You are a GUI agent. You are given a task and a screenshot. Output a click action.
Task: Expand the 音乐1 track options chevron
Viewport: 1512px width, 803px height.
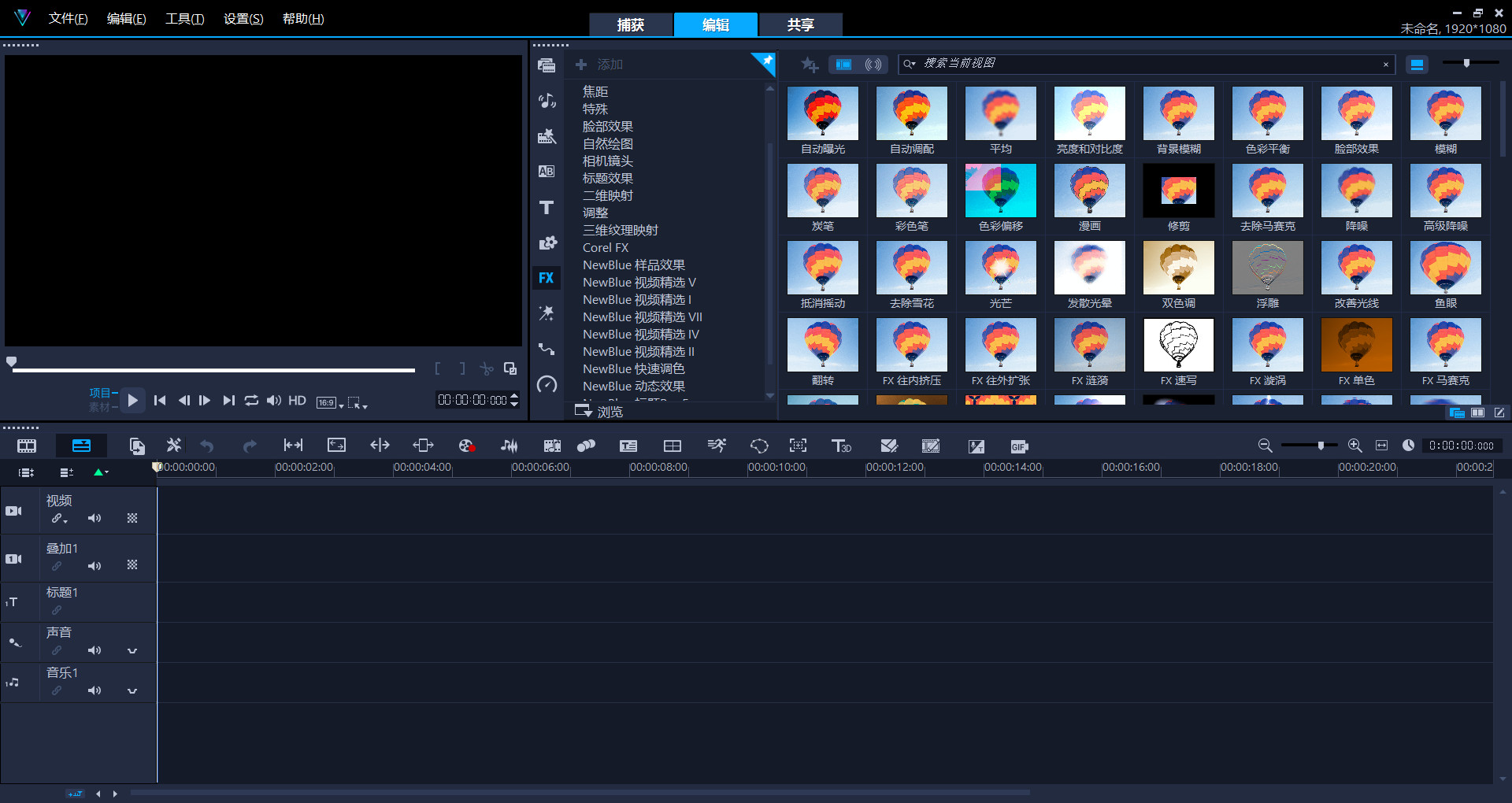tap(132, 691)
